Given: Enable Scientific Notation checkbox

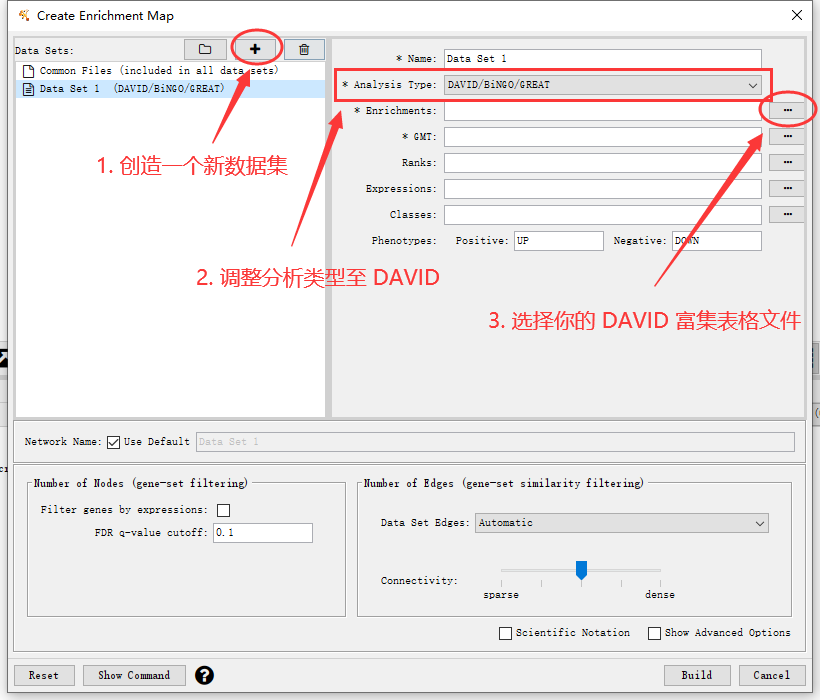Looking at the screenshot, I should tap(505, 633).
